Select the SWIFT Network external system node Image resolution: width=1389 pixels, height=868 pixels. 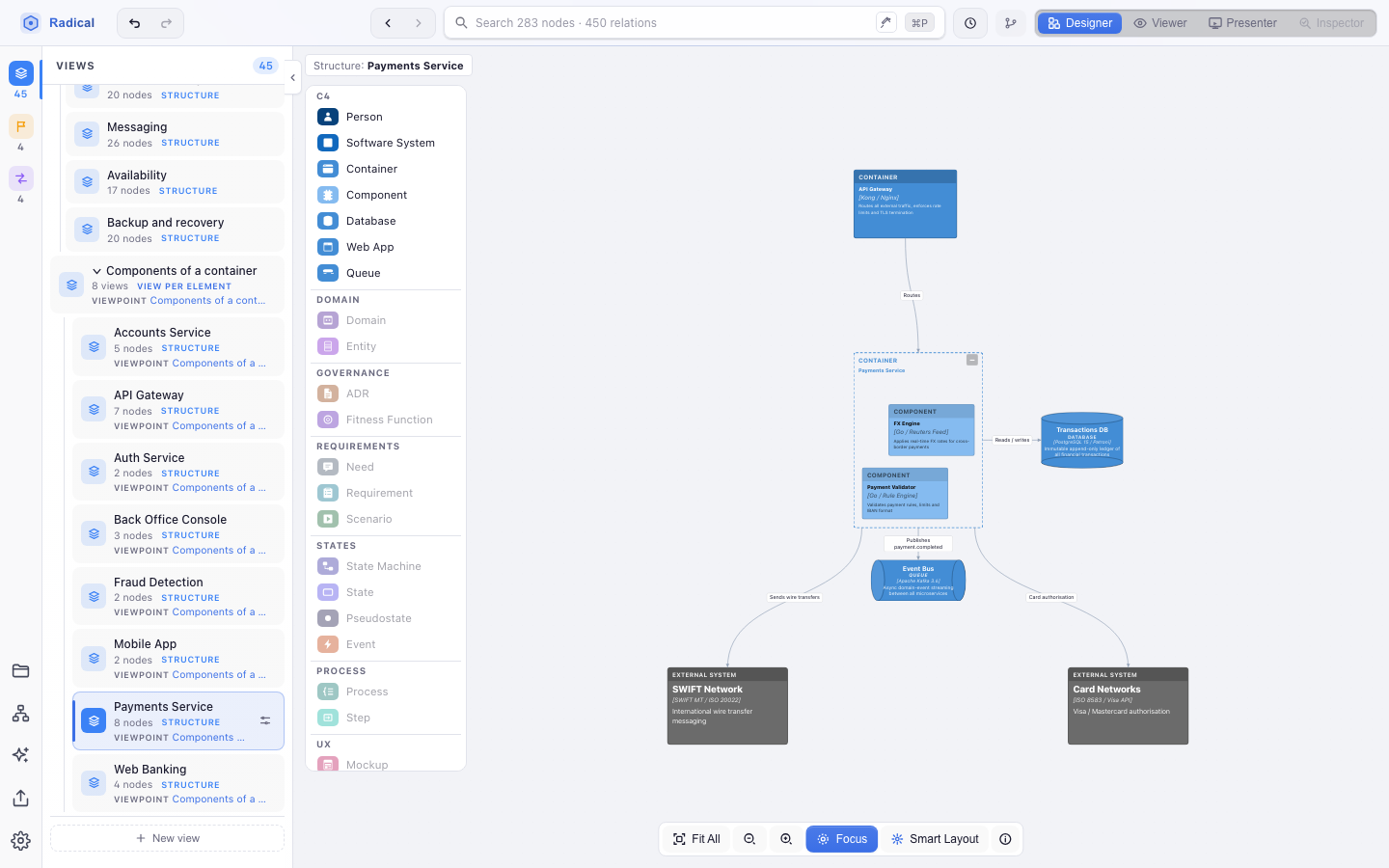coord(727,706)
